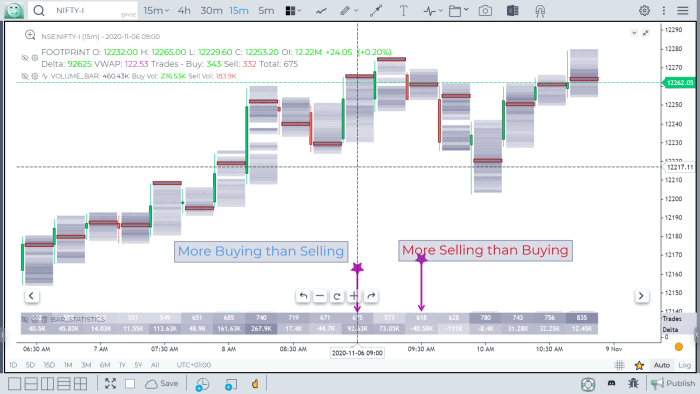Take a chart snapshot with camera icon
The height and width of the screenshot is (394, 700).
point(485,11)
